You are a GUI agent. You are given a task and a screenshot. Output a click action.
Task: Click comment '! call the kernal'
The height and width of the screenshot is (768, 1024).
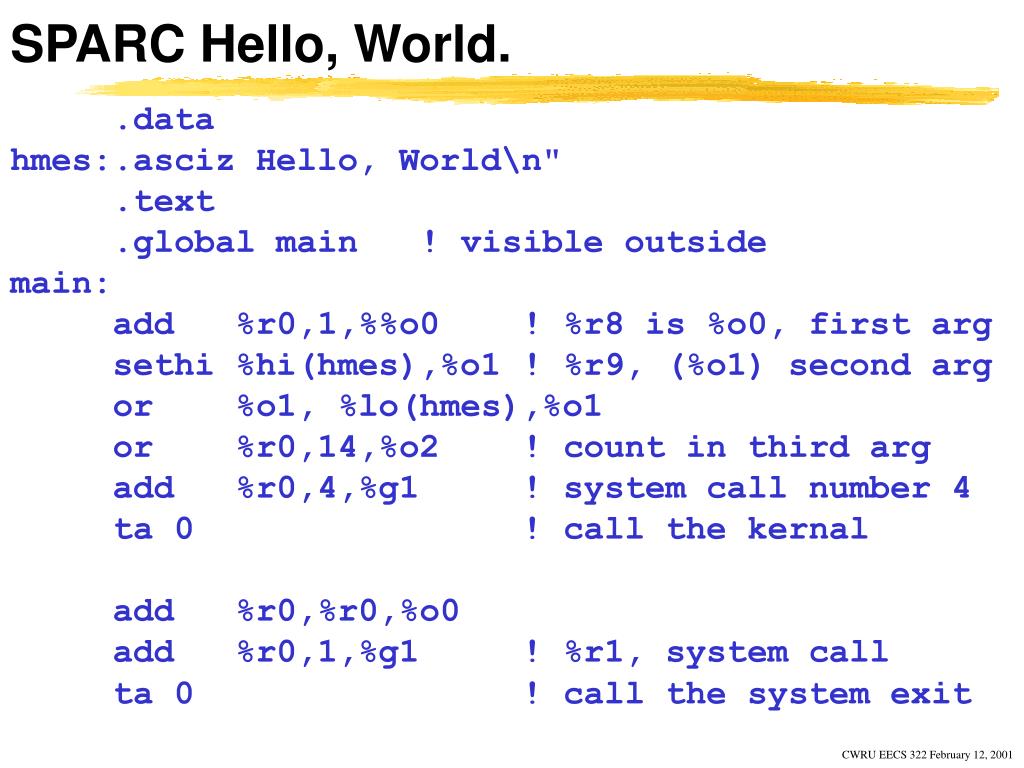[x=697, y=529]
